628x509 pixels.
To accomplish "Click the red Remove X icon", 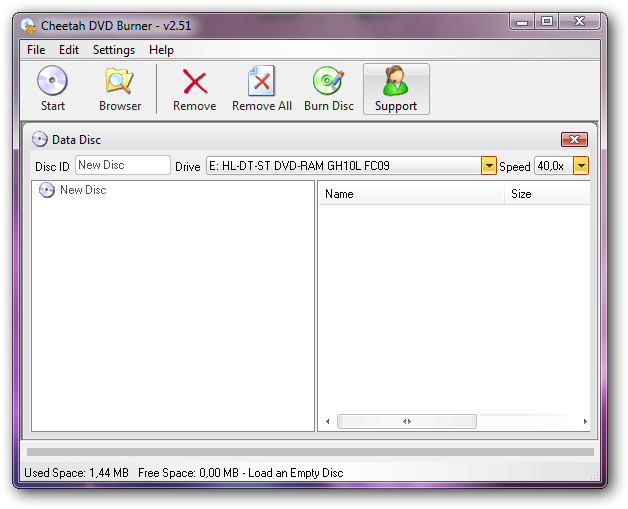I will (x=195, y=82).
